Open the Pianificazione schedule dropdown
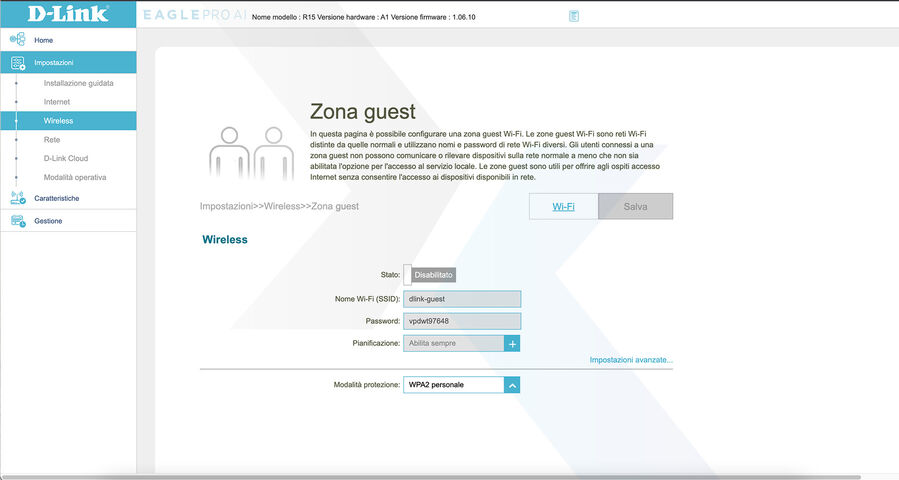 [x=453, y=343]
